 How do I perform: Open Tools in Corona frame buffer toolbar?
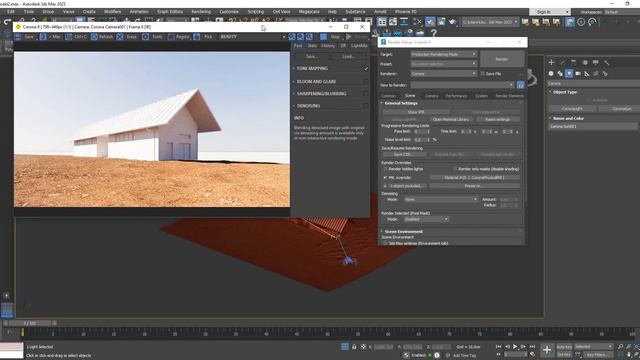(153, 37)
